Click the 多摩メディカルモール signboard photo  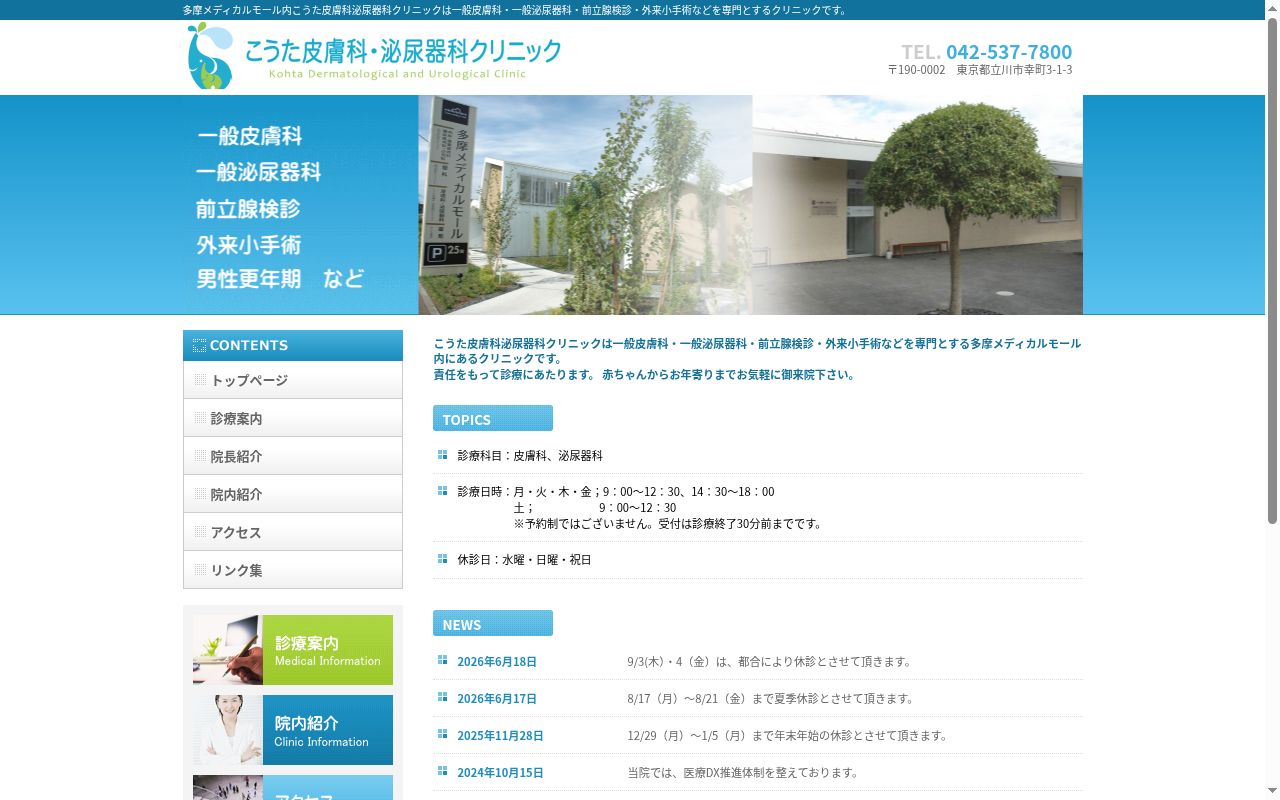[x=585, y=205]
